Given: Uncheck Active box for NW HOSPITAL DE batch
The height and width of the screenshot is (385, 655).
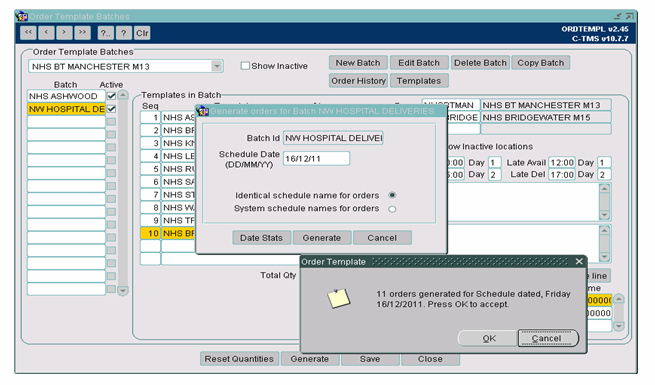Looking at the screenshot, I should coord(111,109).
